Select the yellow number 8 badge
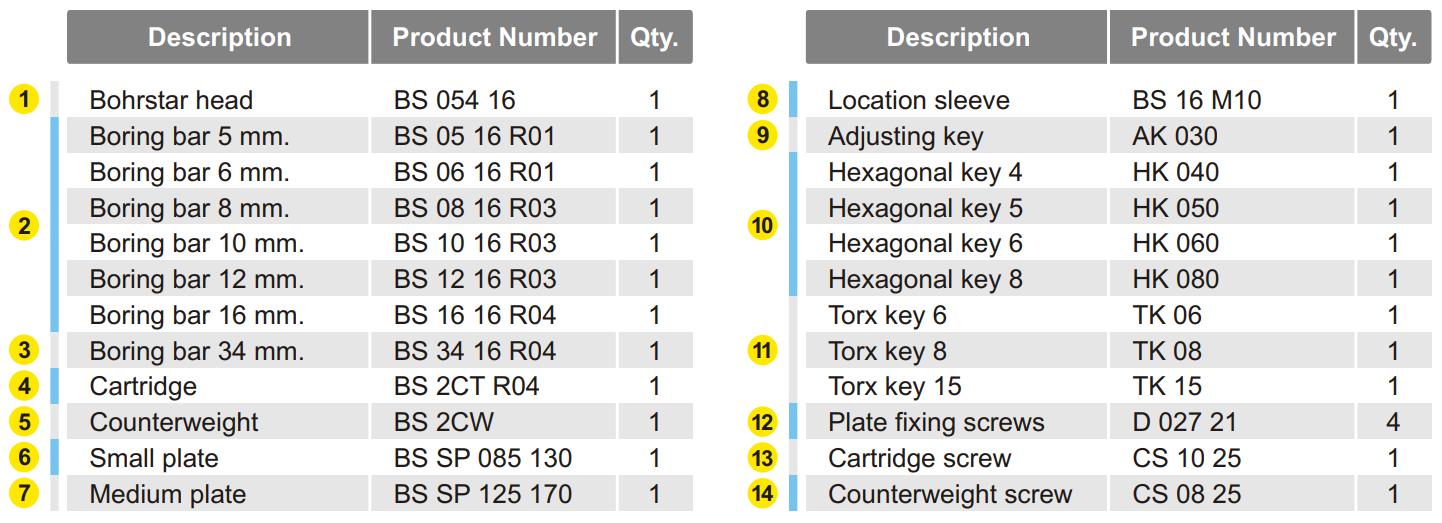The height and width of the screenshot is (523, 1442). point(763,99)
